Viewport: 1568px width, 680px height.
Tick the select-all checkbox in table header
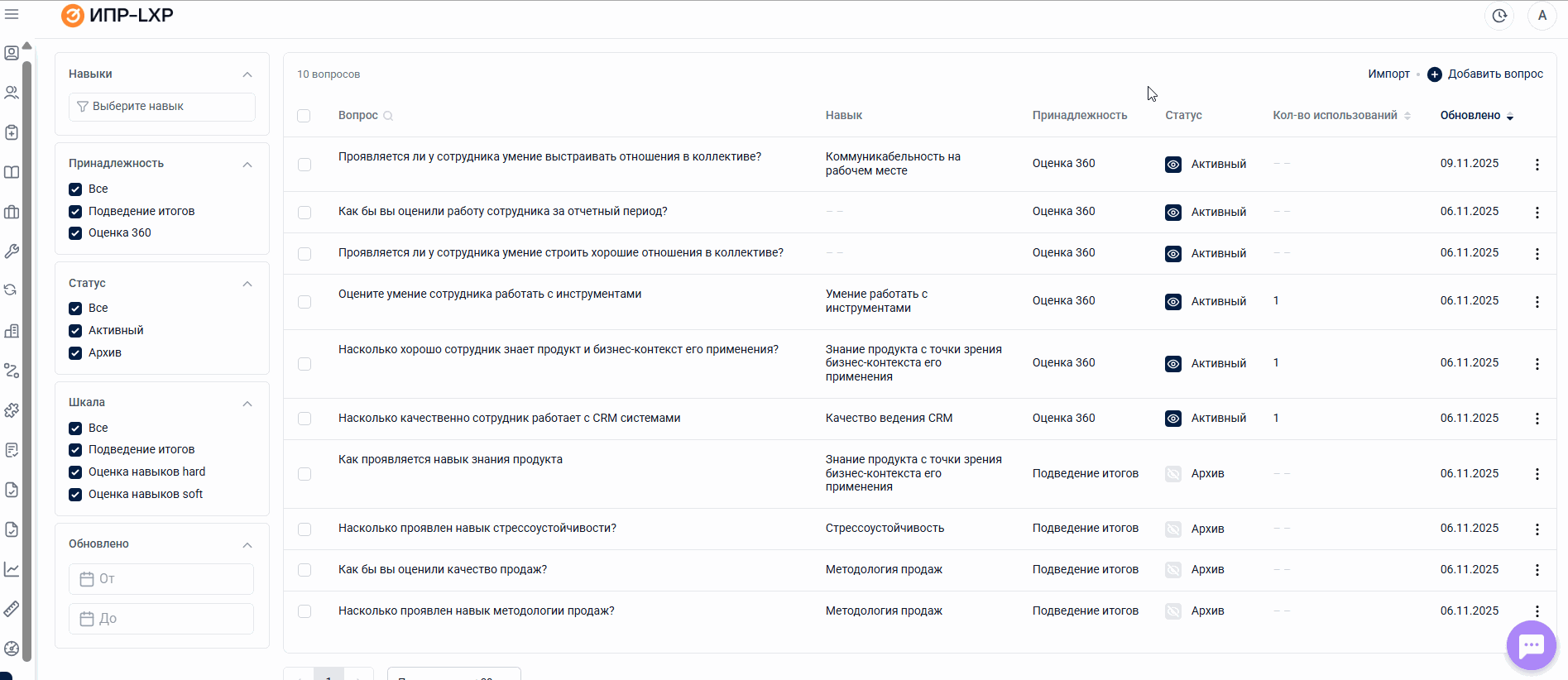(x=304, y=116)
